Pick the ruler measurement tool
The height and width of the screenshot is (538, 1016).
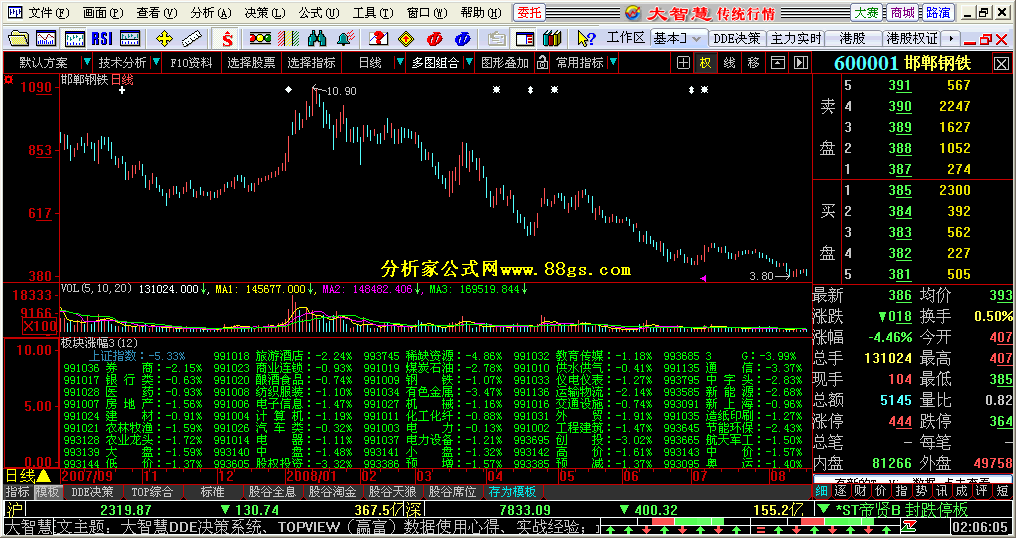(x=192, y=39)
